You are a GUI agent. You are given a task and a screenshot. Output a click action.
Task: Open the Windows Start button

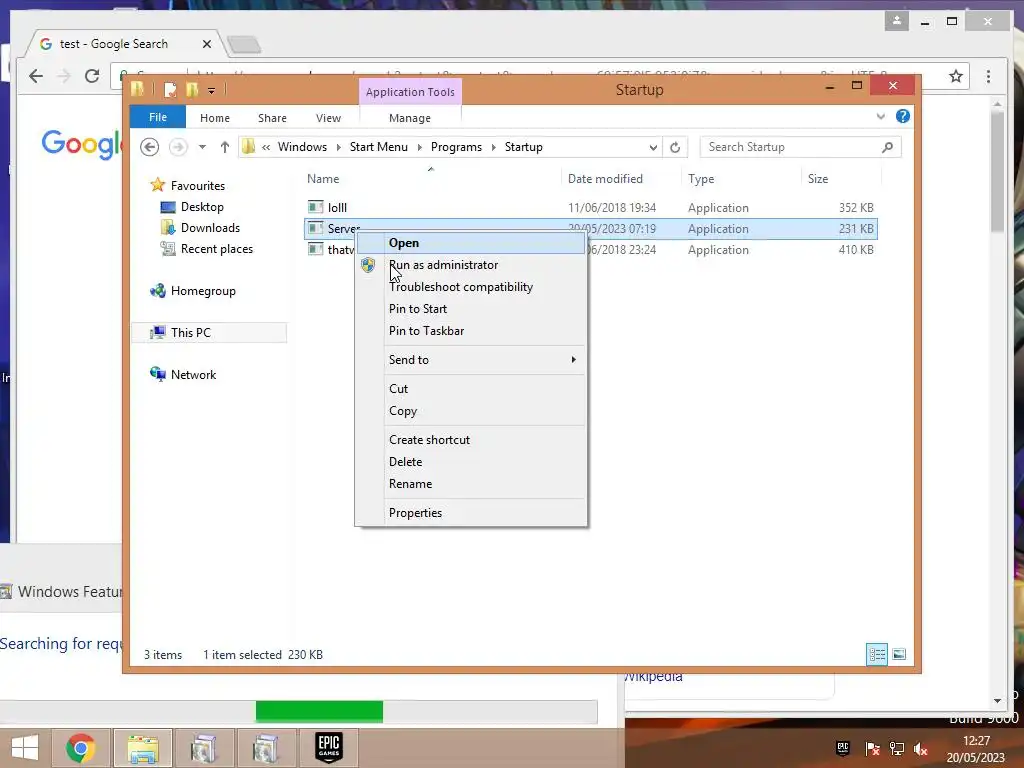pos(25,748)
